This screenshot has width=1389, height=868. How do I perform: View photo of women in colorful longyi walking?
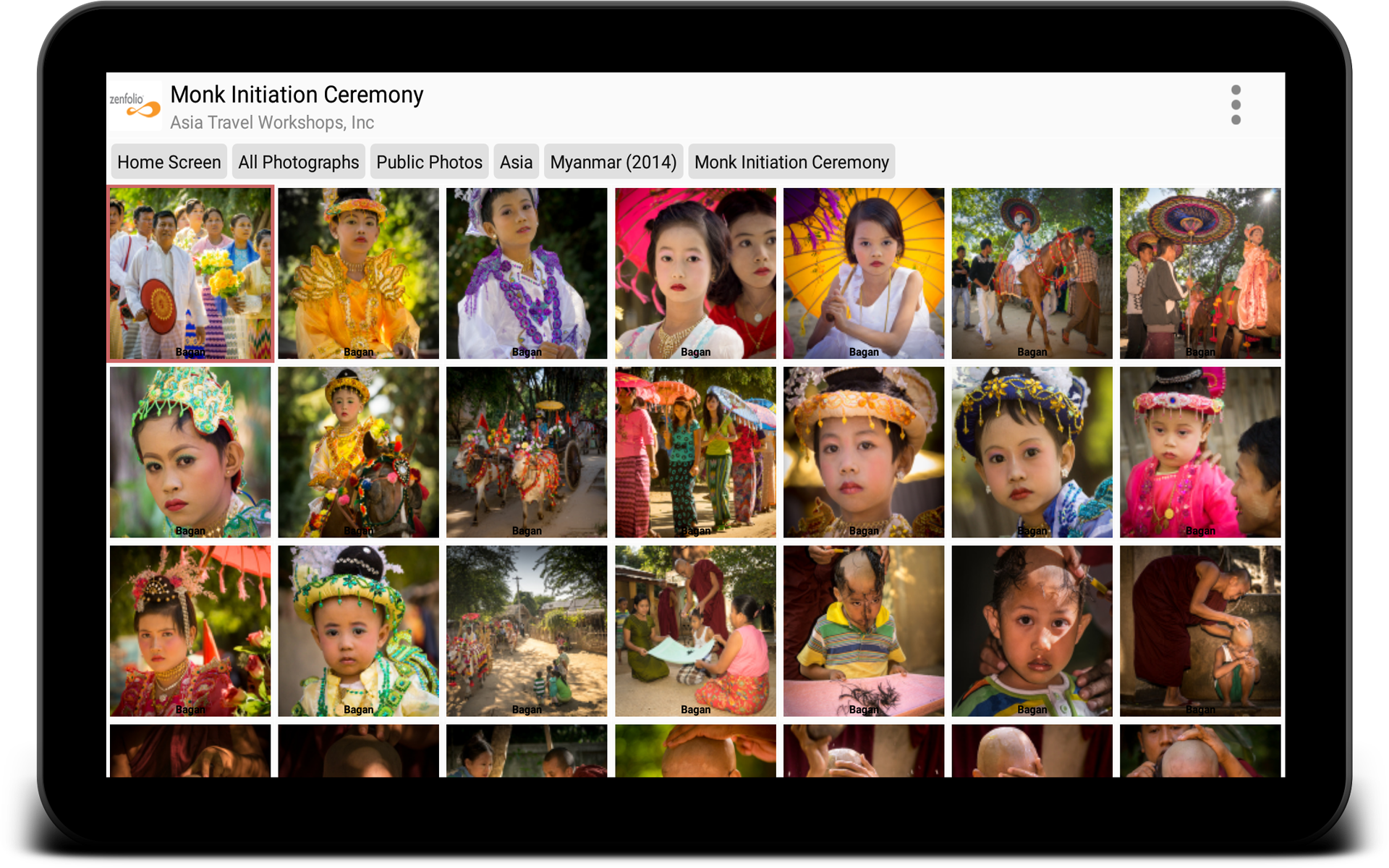point(695,452)
